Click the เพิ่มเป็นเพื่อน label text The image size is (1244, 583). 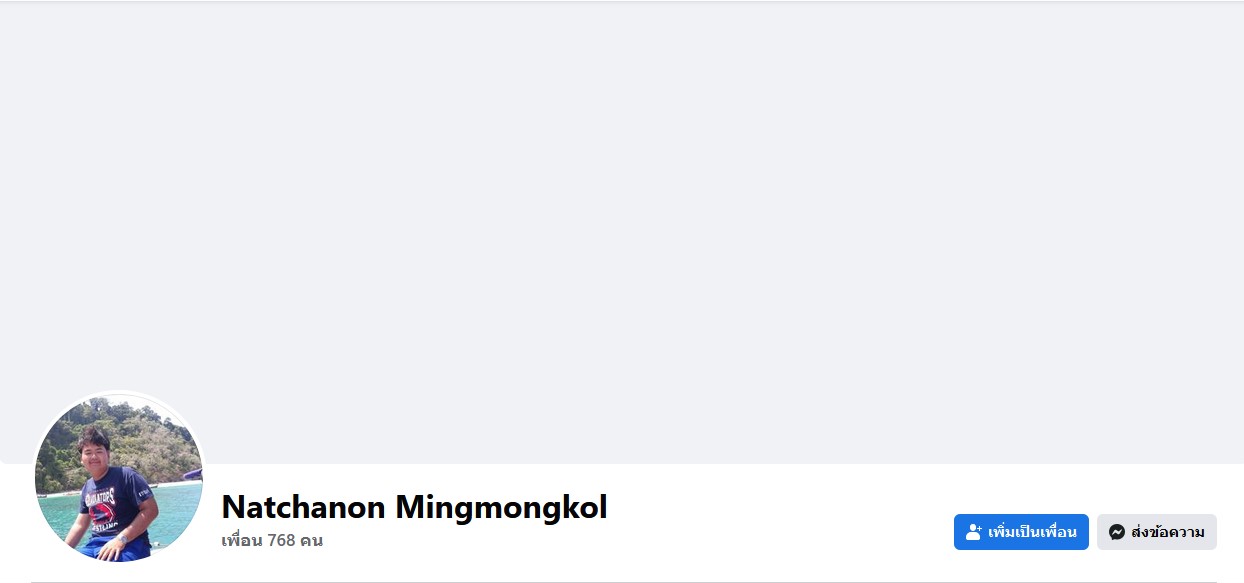coord(1032,532)
